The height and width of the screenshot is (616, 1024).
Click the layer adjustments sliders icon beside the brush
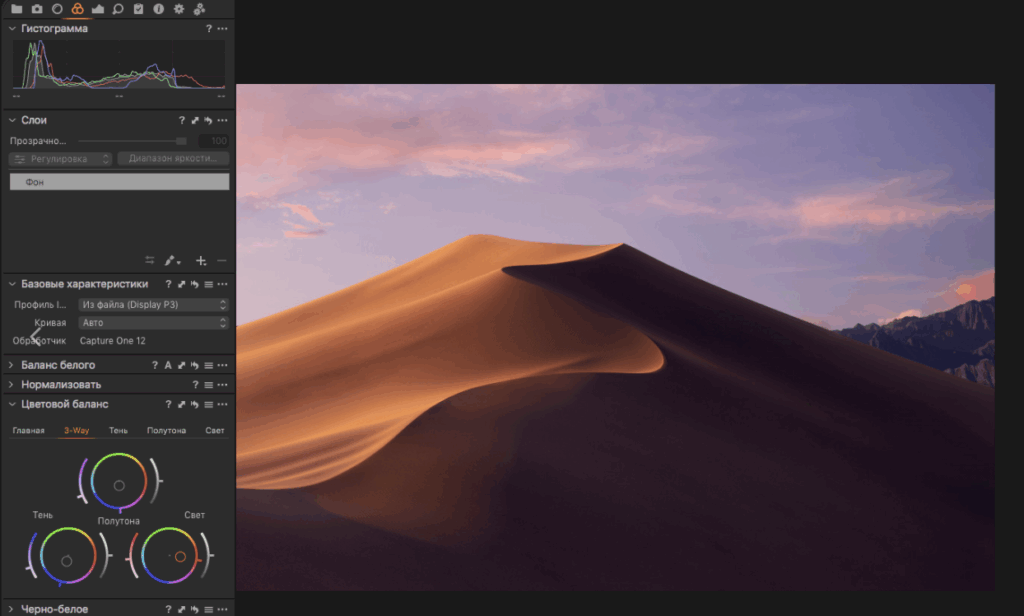pyautogui.click(x=150, y=260)
